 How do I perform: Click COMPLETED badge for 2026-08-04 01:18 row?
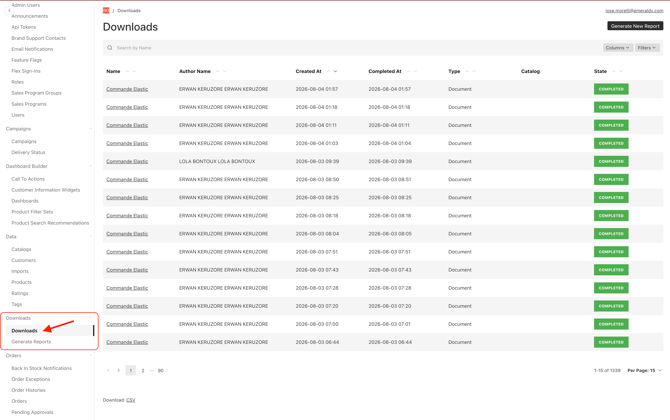click(611, 107)
